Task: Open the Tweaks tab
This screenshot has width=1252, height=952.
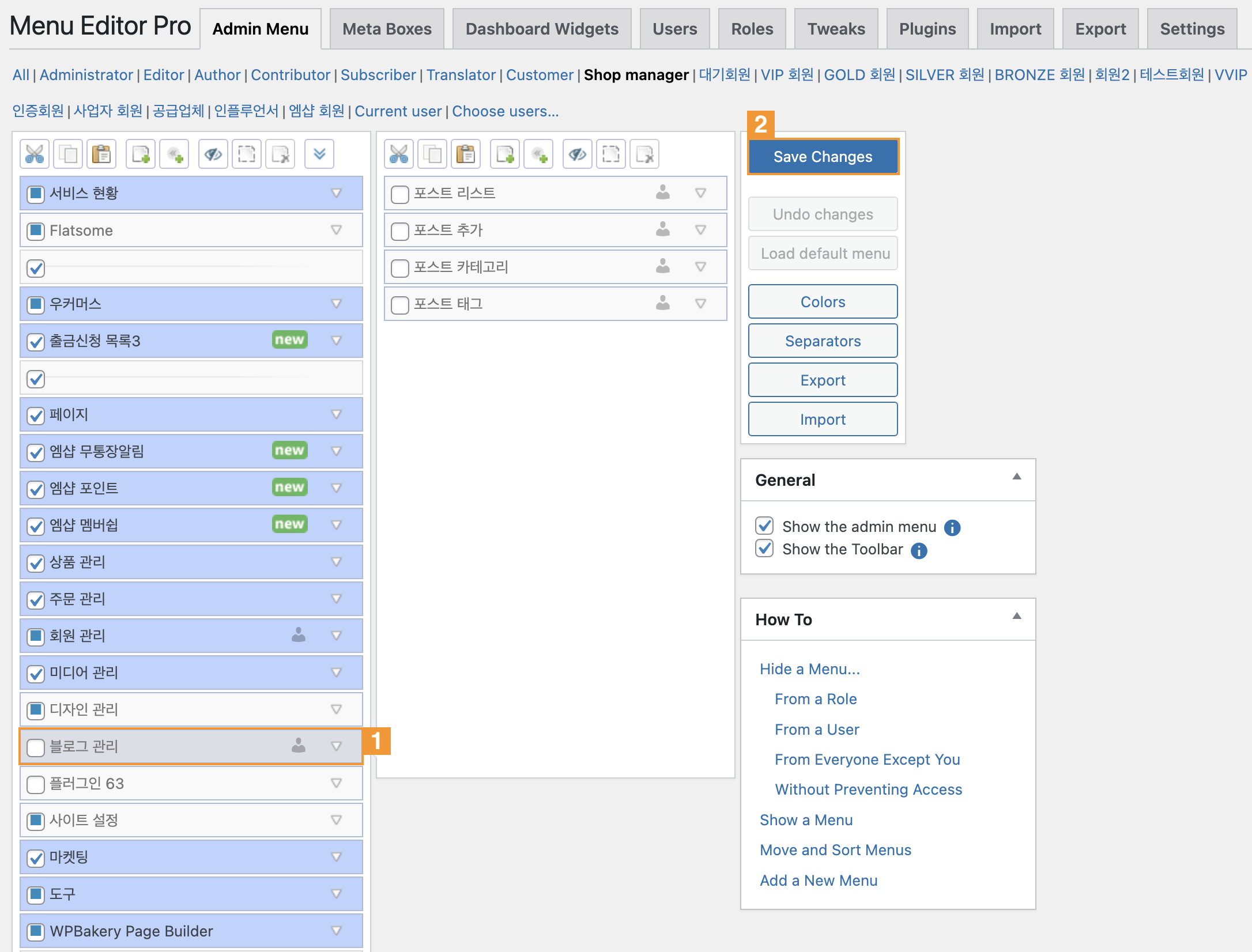Action: click(x=835, y=29)
